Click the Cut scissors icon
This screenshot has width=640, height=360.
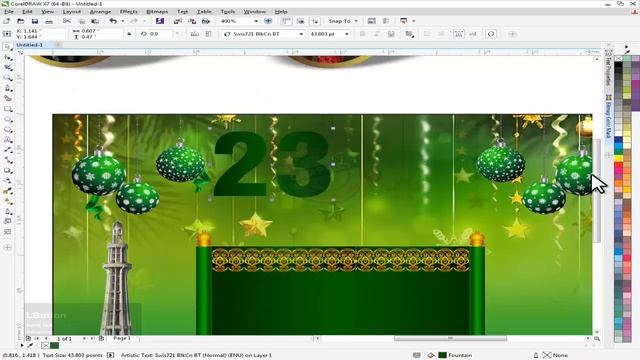pos(67,21)
